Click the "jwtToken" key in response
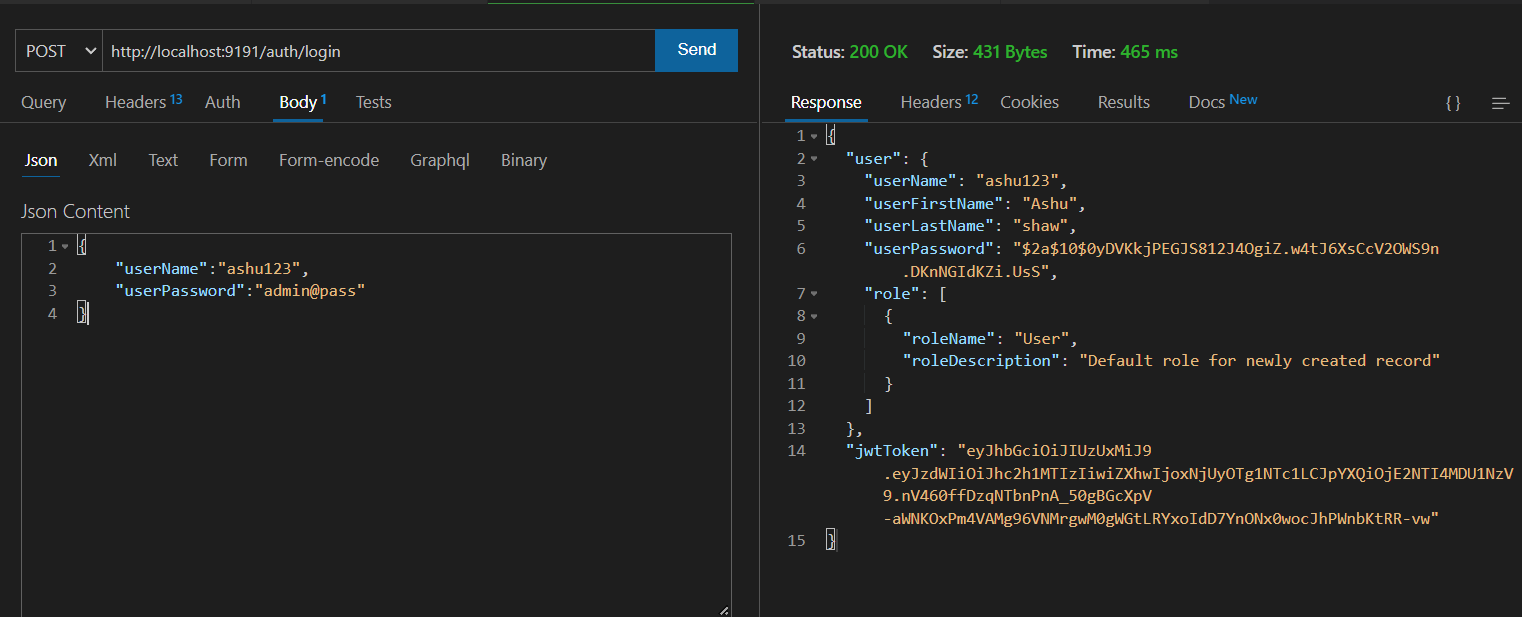The image size is (1522, 617). click(892, 450)
